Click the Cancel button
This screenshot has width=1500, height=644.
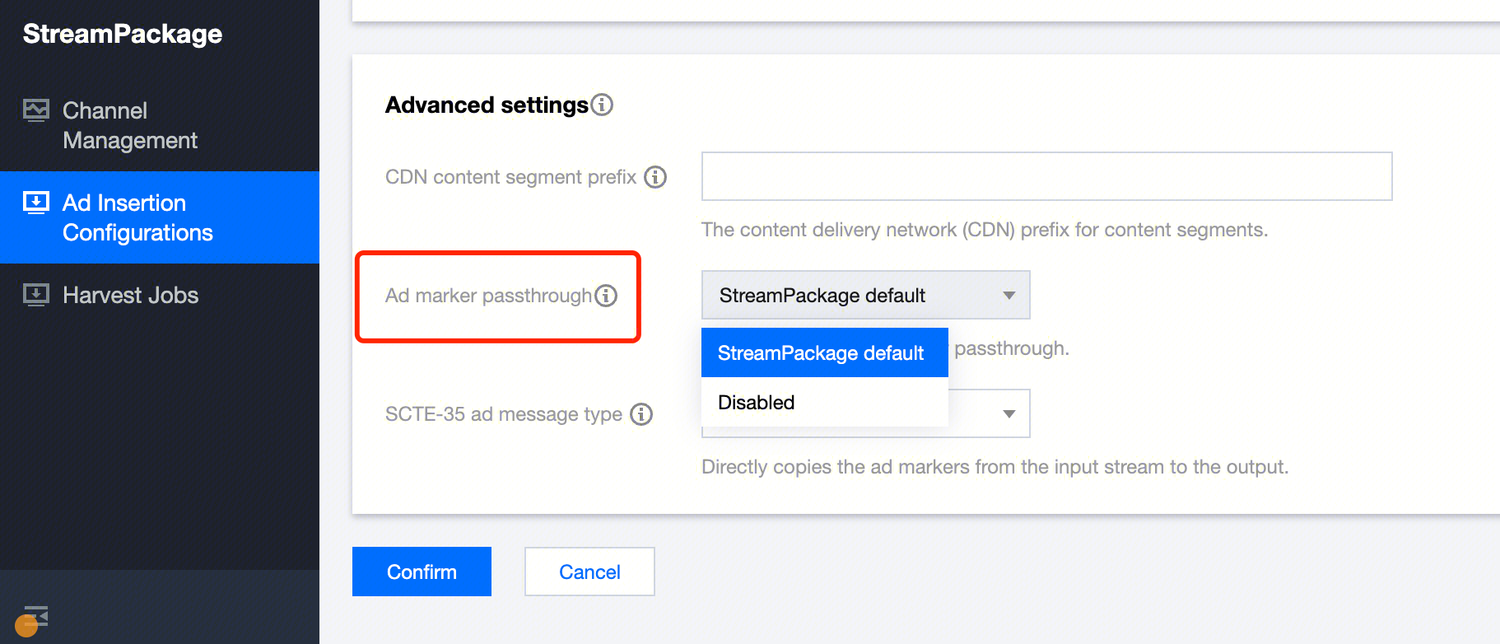pyautogui.click(x=589, y=572)
